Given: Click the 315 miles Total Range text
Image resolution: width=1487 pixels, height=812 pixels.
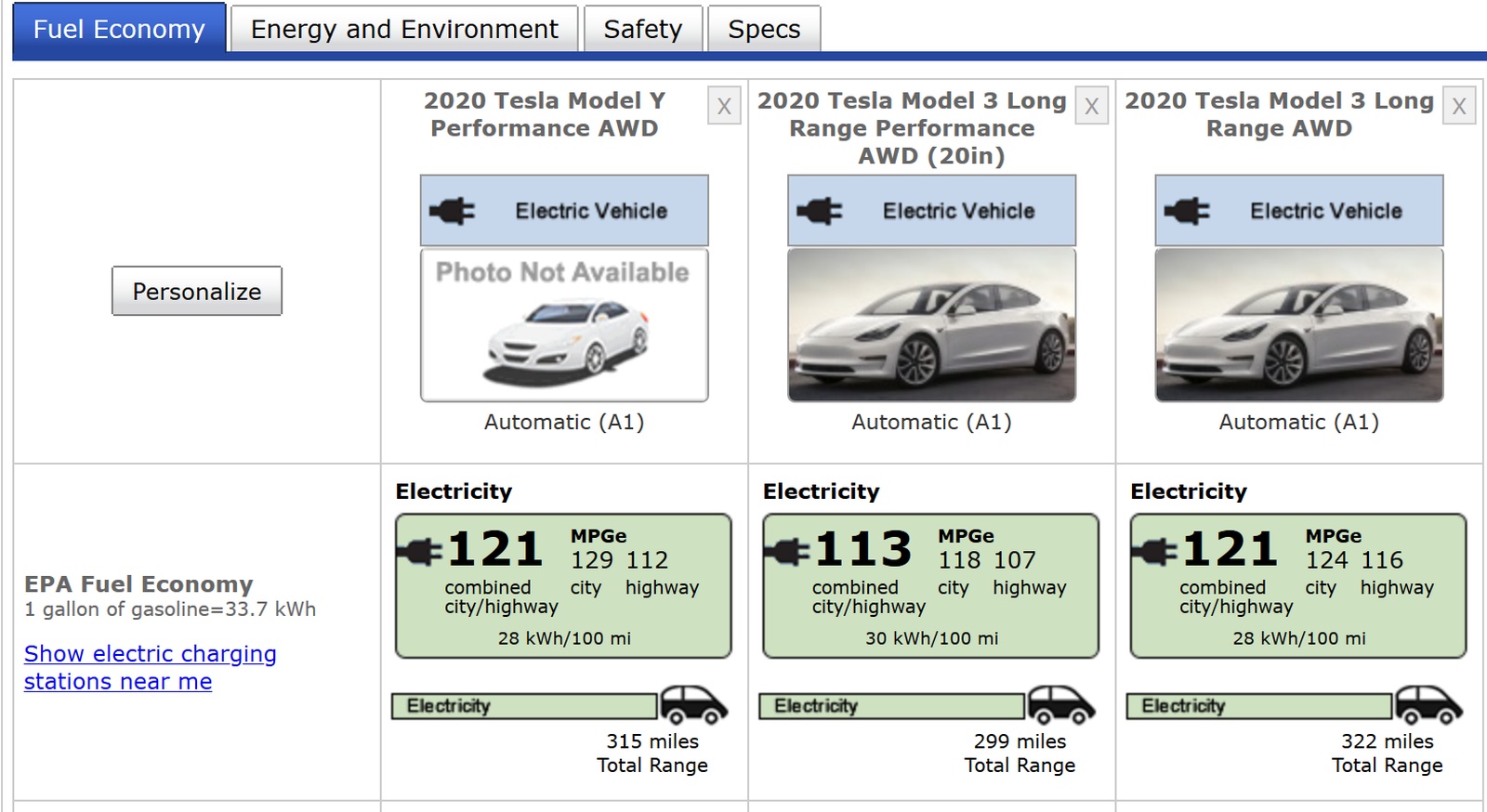Looking at the screenshot, I should pos(652,753).
